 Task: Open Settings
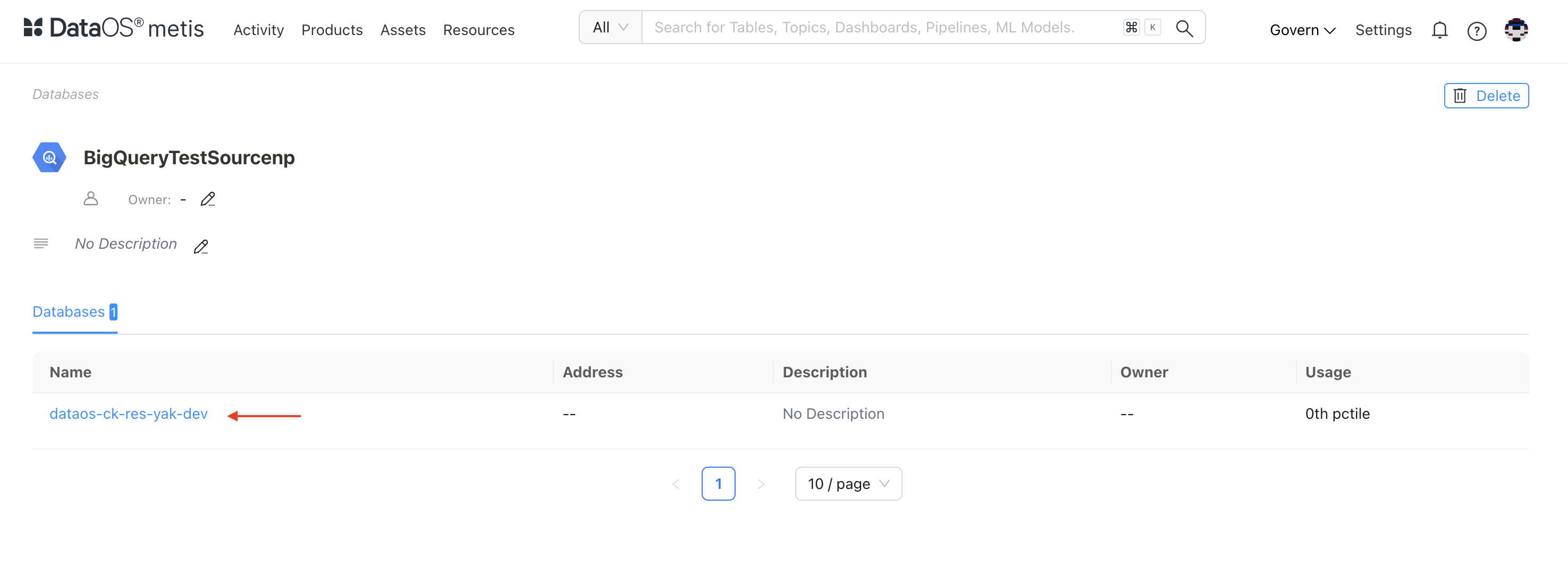point(1383,30)
